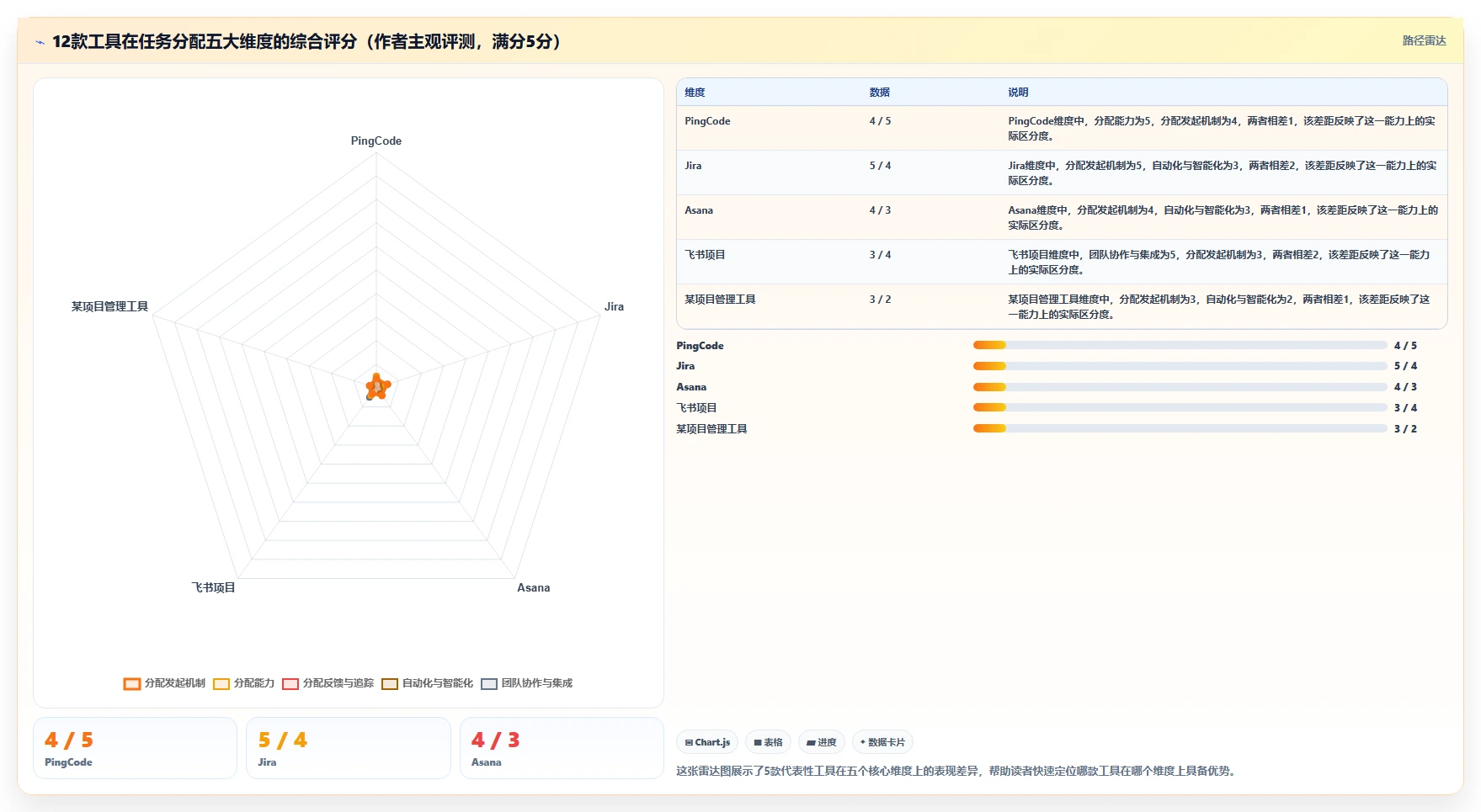Click the 飞书项目 table row name
This screenshot has width=1481, height=812.
(705, 255)
